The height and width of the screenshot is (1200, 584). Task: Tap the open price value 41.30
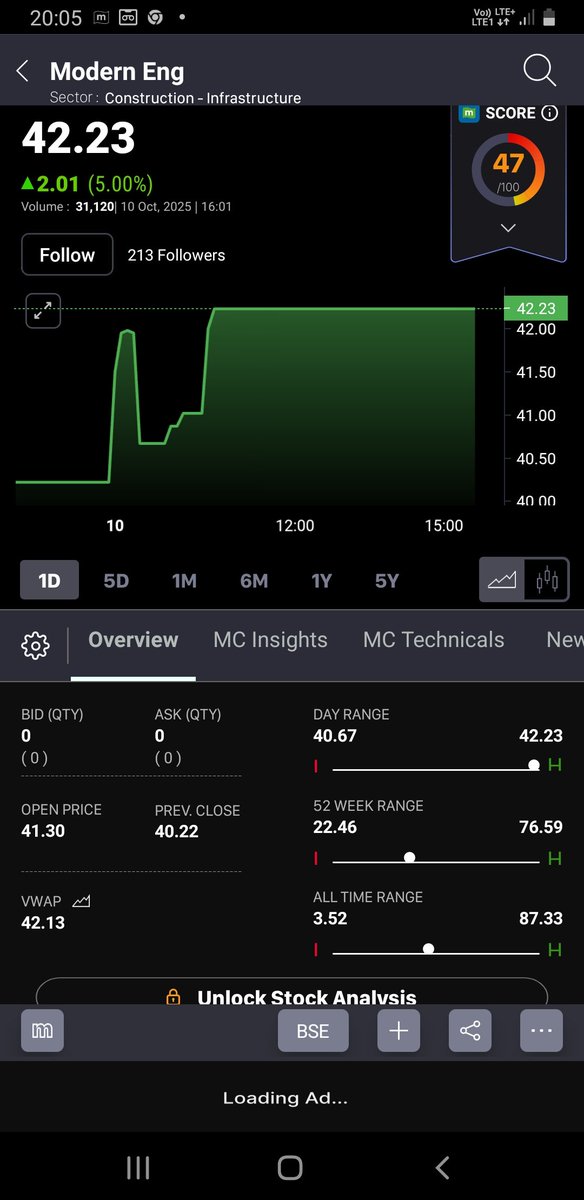point(42,831)
